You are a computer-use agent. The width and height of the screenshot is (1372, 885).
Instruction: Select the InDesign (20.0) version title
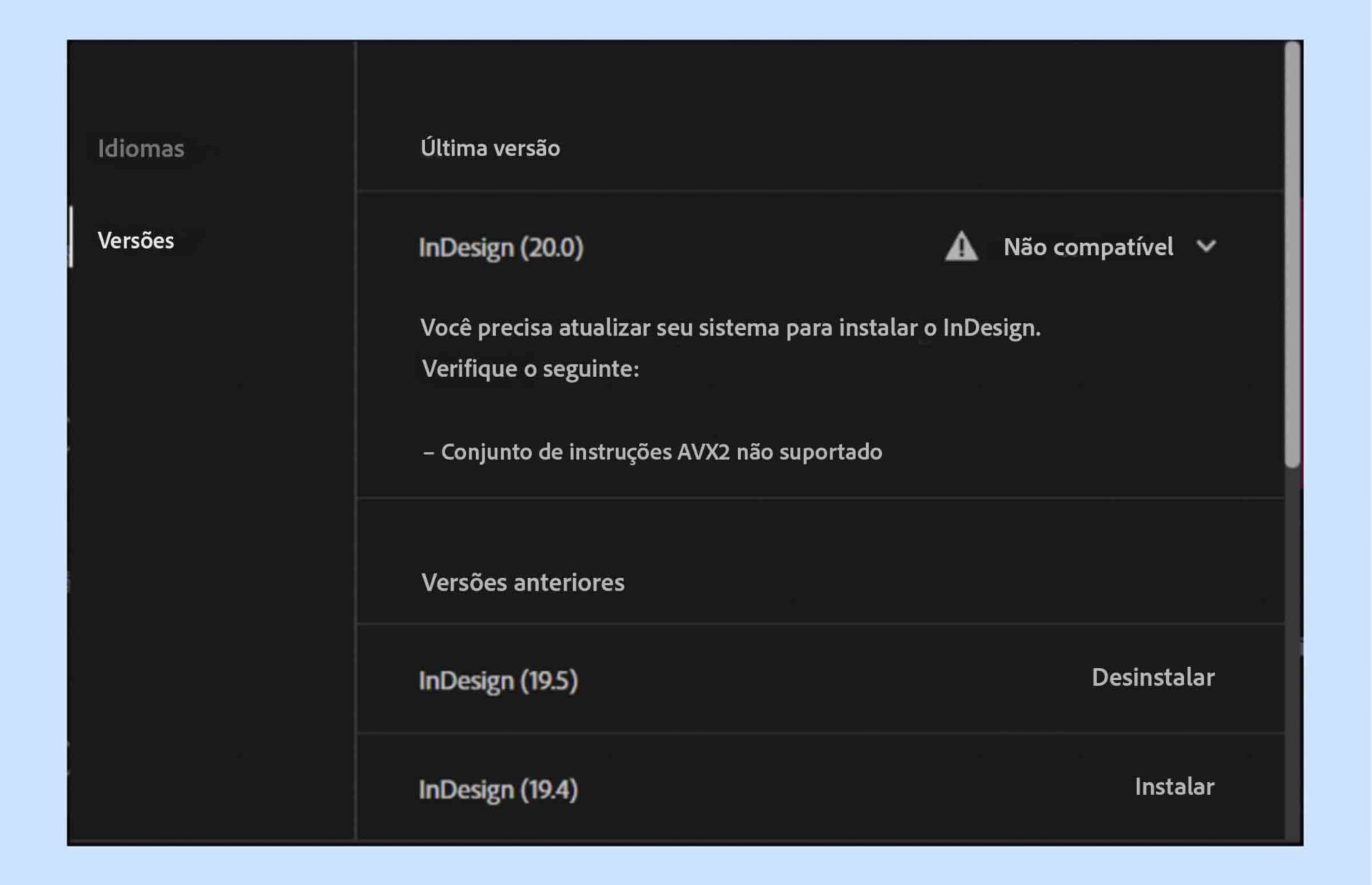coord(501,247)
